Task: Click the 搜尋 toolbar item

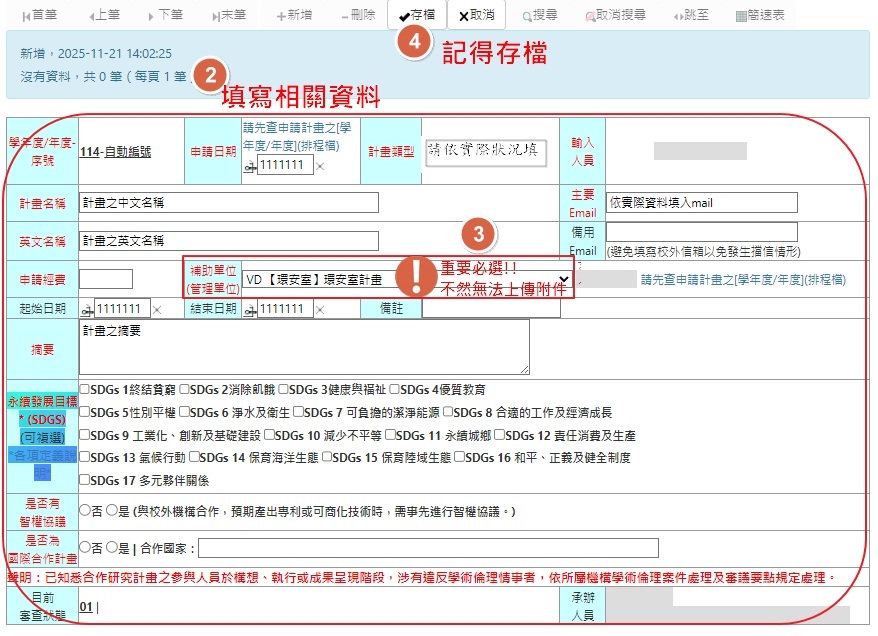Action: point(539,16)
